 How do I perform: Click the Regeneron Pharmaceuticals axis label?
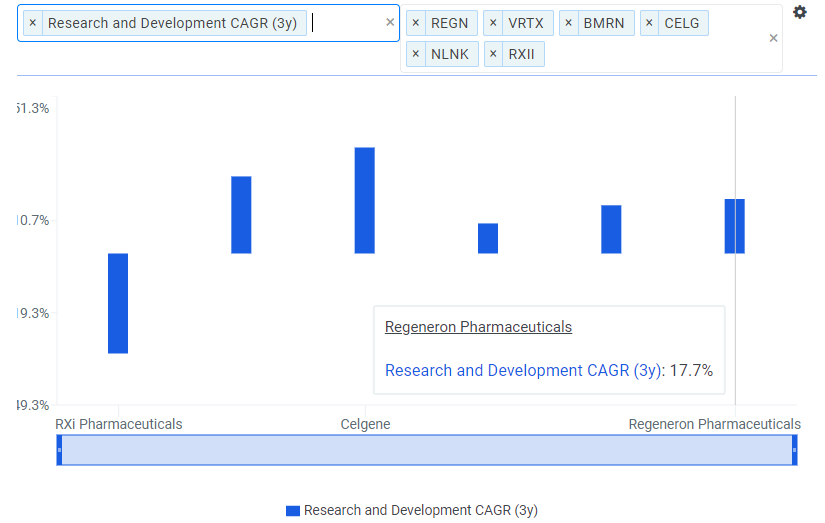pos(715,424)
